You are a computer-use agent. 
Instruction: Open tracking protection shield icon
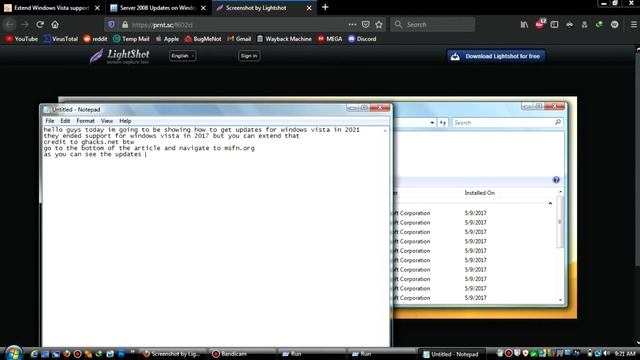[x=111, y=25]
